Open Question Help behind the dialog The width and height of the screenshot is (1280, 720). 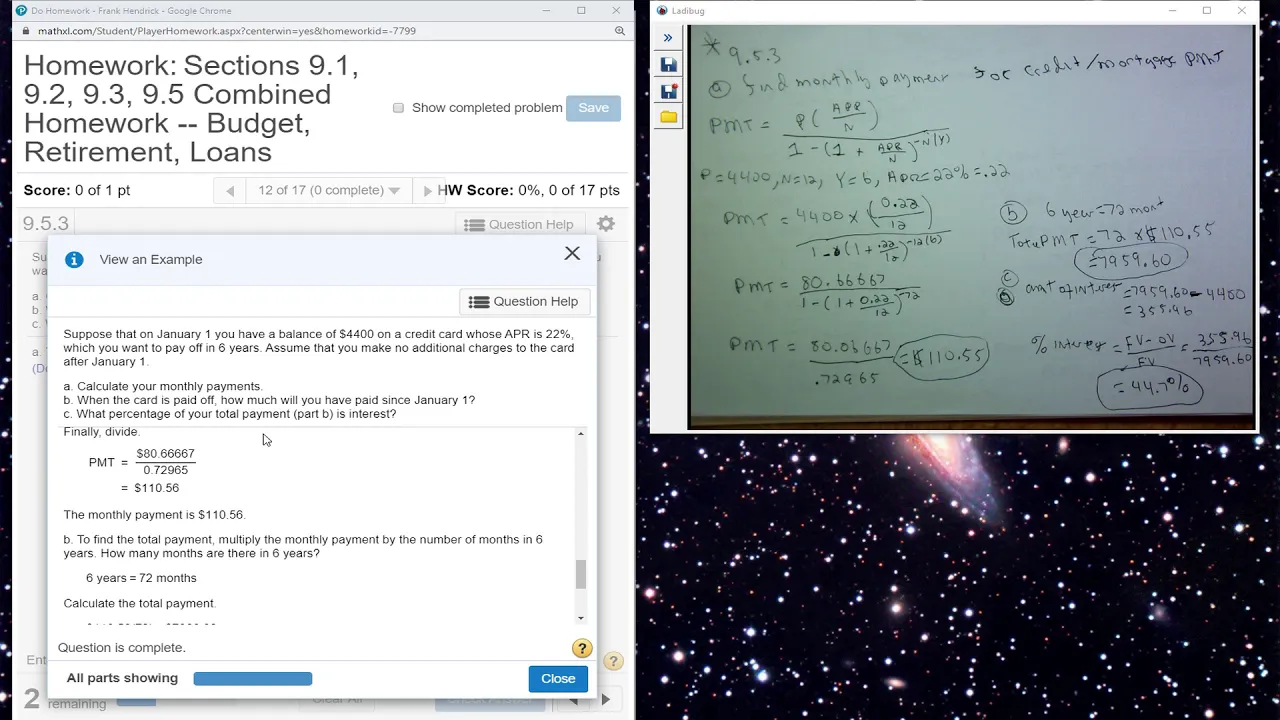pyautogui.click(x=520, y=224)
